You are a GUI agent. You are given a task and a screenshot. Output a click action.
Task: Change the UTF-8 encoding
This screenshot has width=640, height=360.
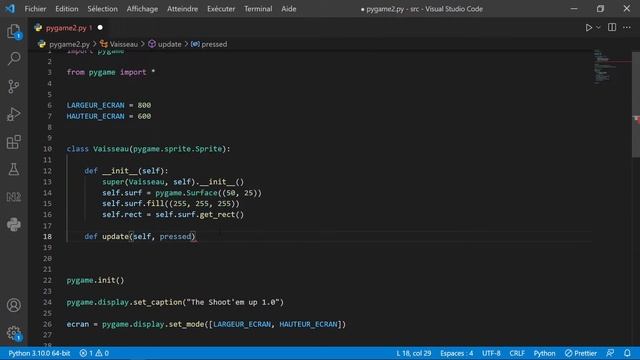(x=491, y=353)
